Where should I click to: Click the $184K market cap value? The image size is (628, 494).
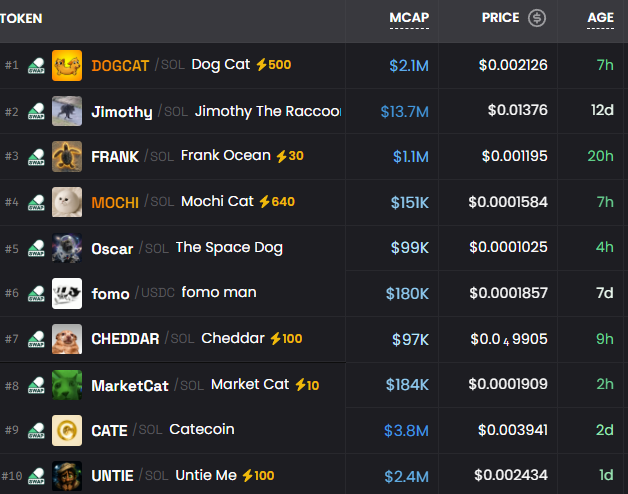pyautogui.click(x=407, y=385)
